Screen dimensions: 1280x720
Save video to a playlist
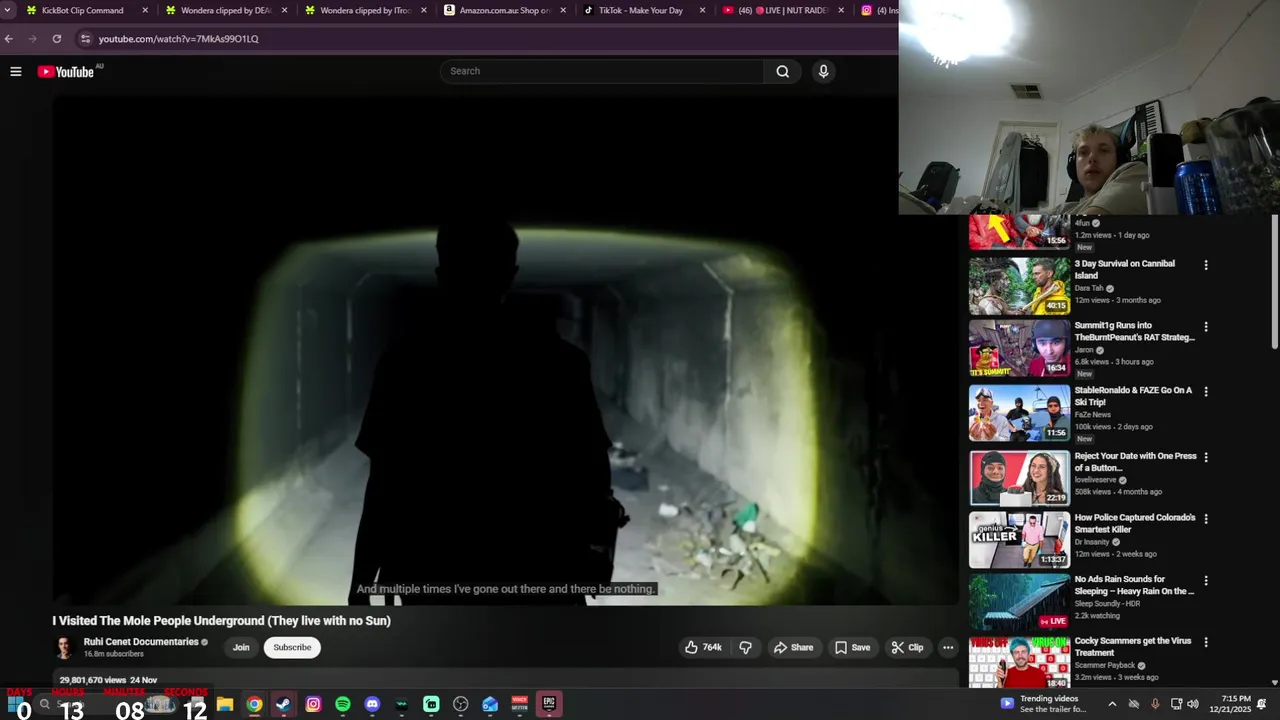pyautogui.click(x=852, y=647)
